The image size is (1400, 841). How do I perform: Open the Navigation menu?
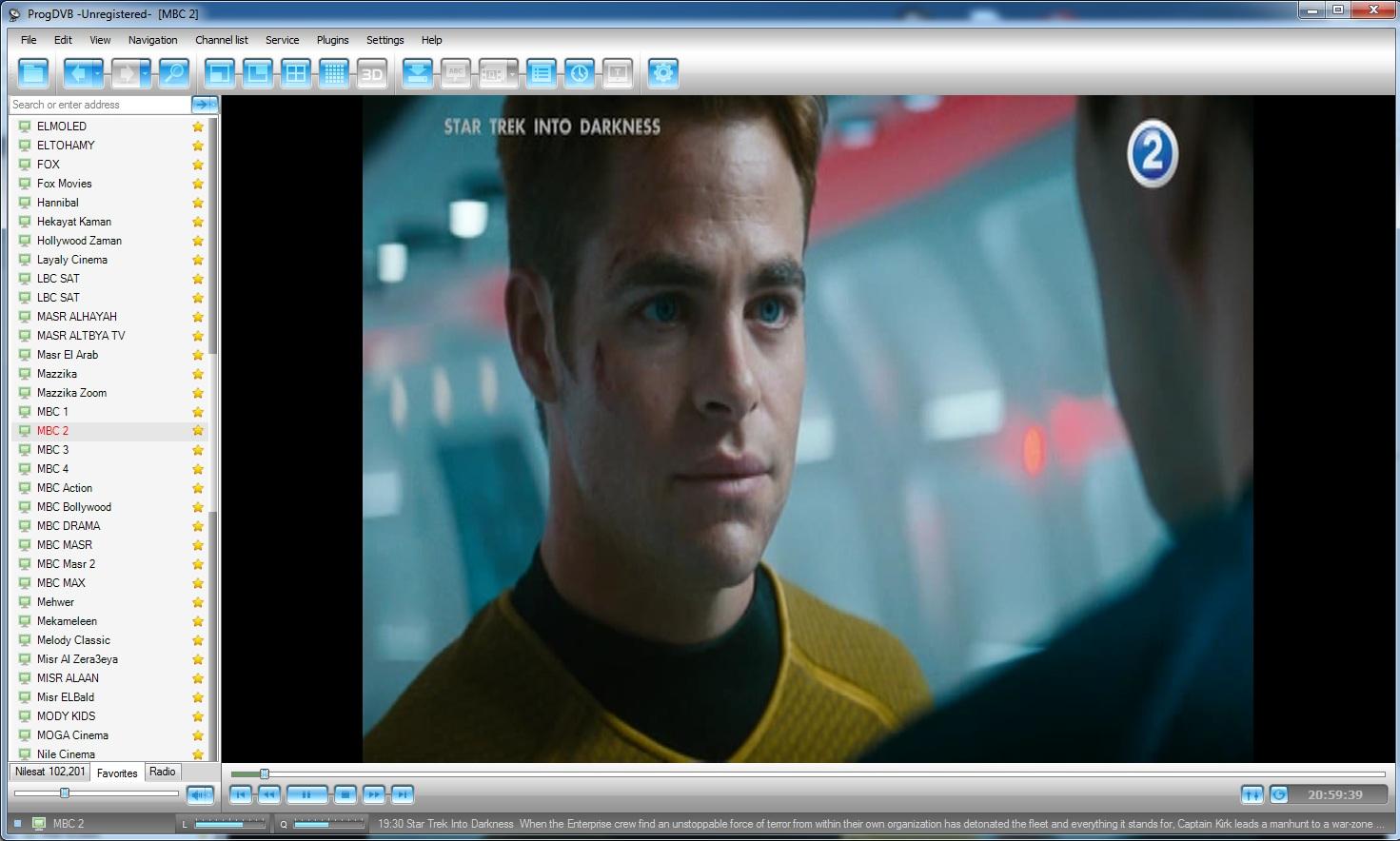click(x=152, y=40)
